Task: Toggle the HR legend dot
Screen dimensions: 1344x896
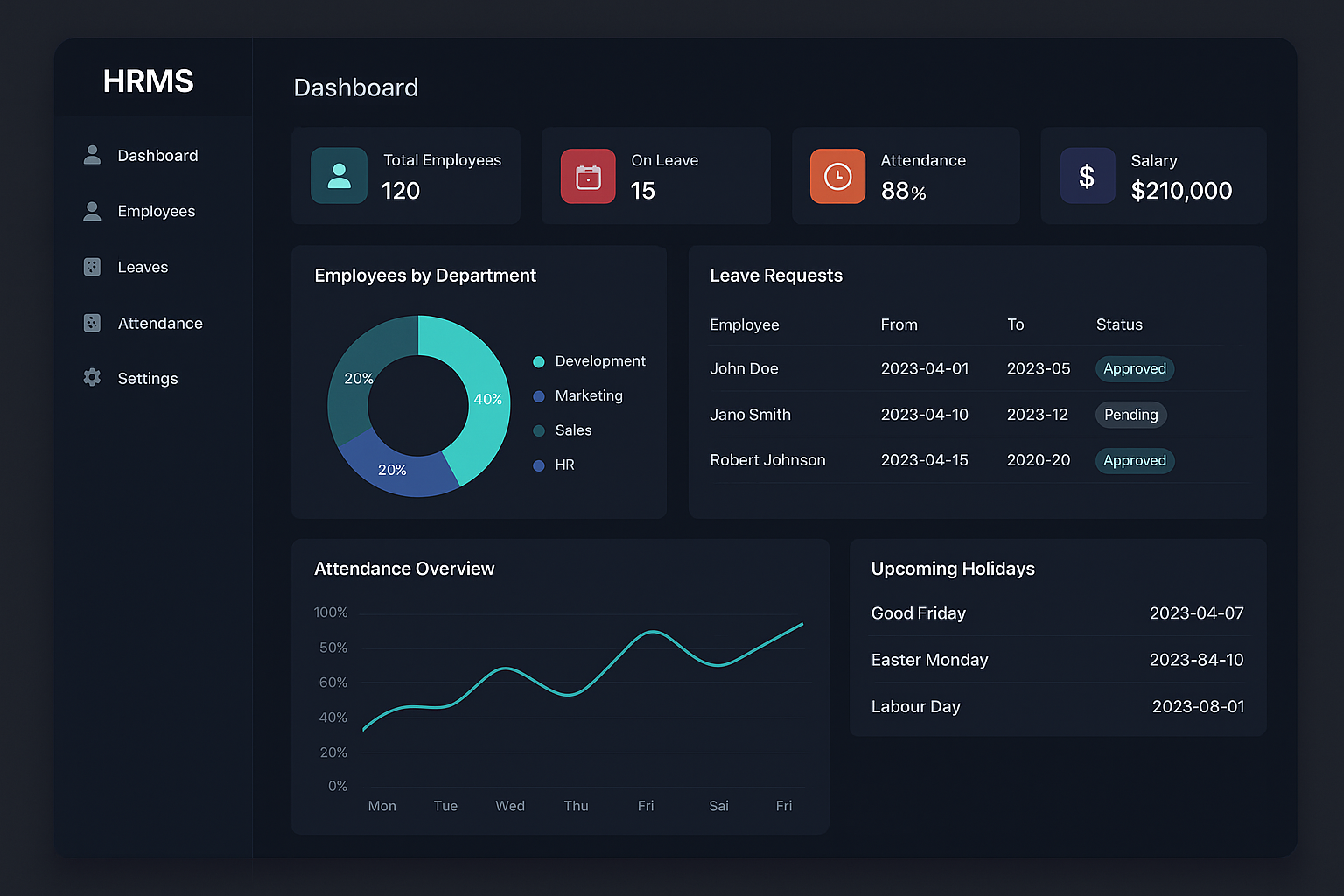Action: (538, 465)
